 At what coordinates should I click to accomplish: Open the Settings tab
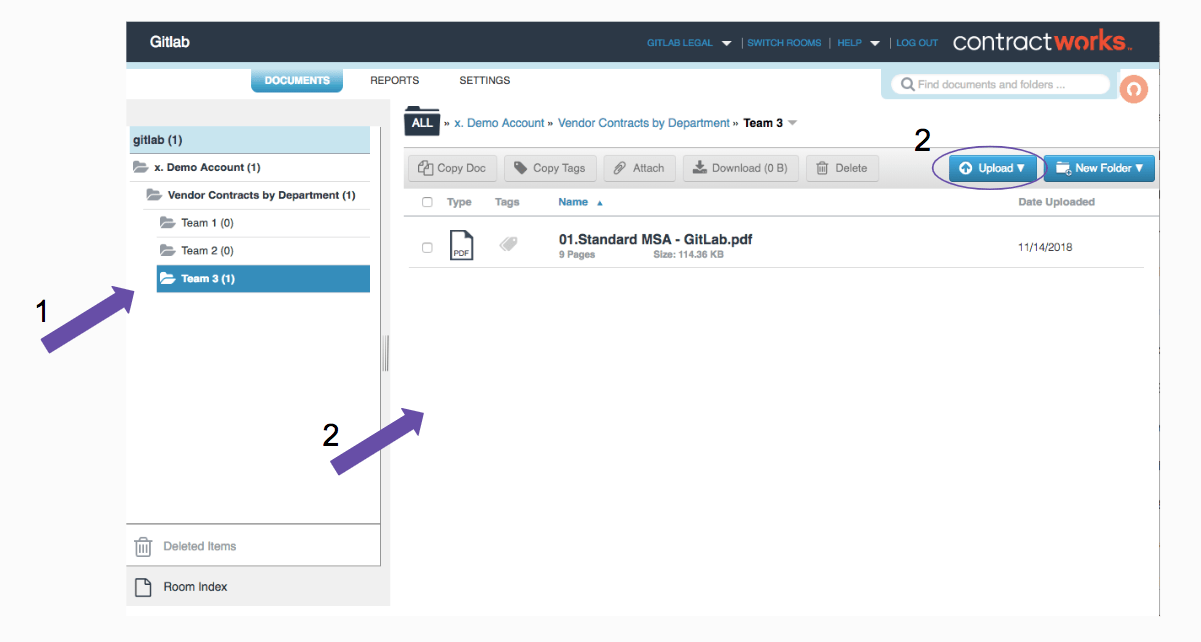click(x=484, y=80)
